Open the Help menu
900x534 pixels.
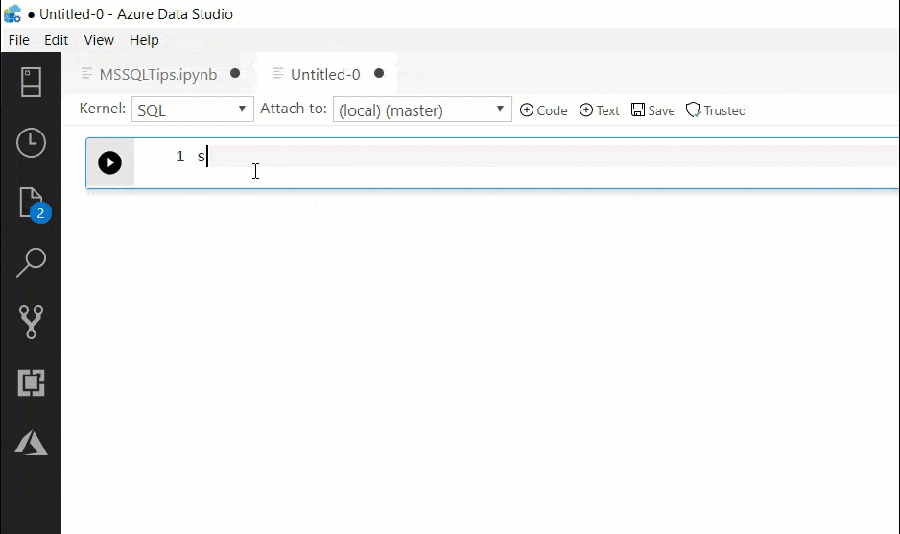pos(144,40)
